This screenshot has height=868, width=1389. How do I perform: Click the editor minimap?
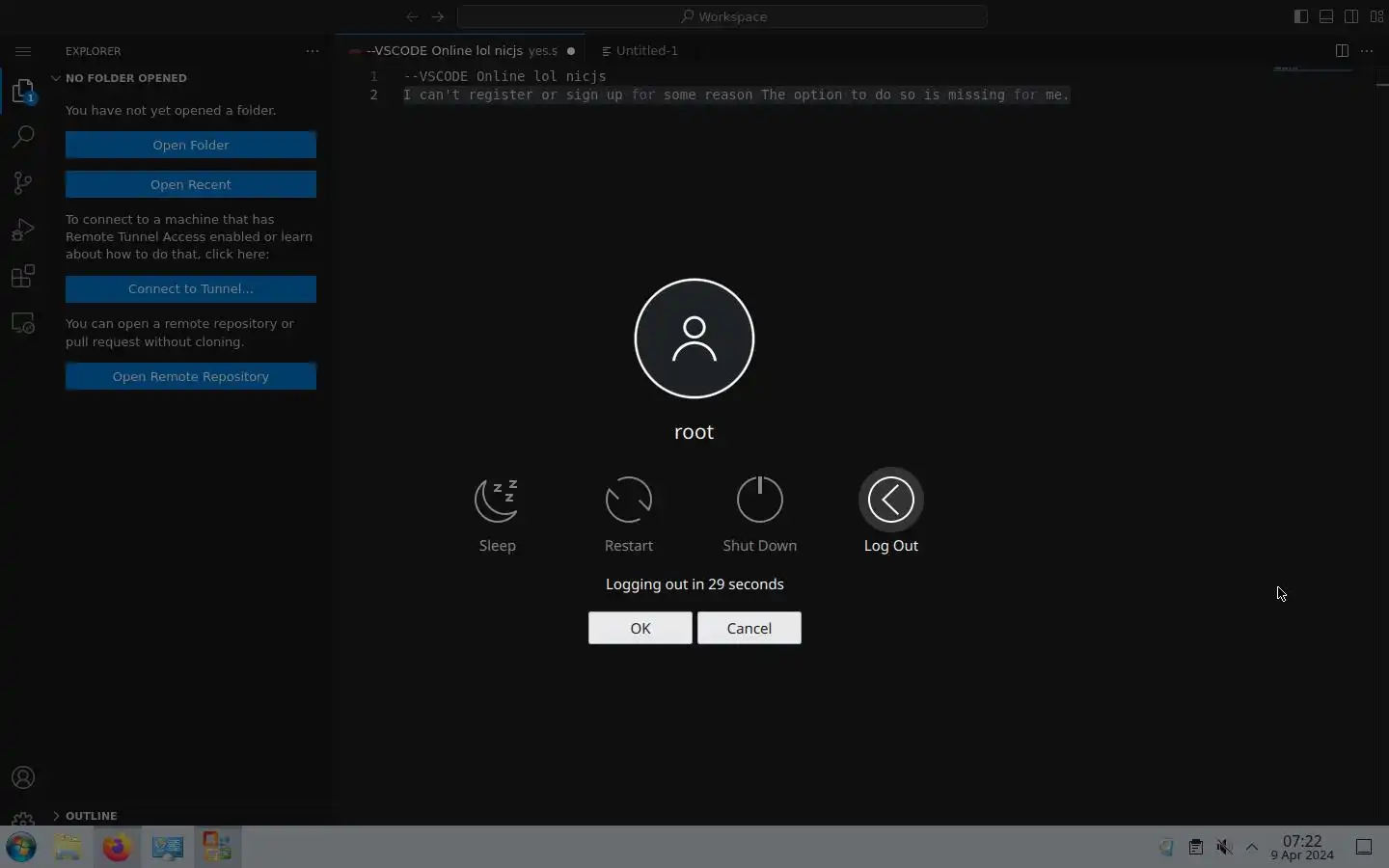(1312, 69)
